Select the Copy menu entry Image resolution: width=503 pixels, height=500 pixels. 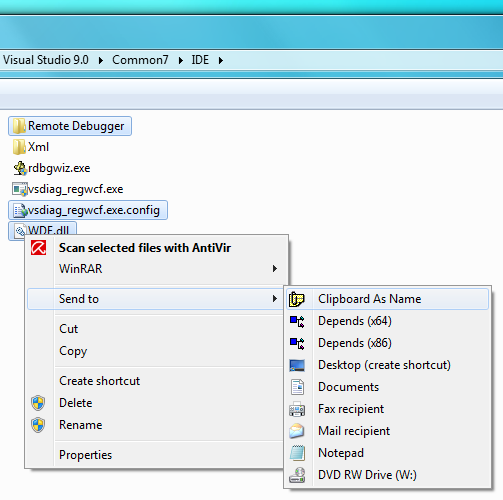(73, 351)
